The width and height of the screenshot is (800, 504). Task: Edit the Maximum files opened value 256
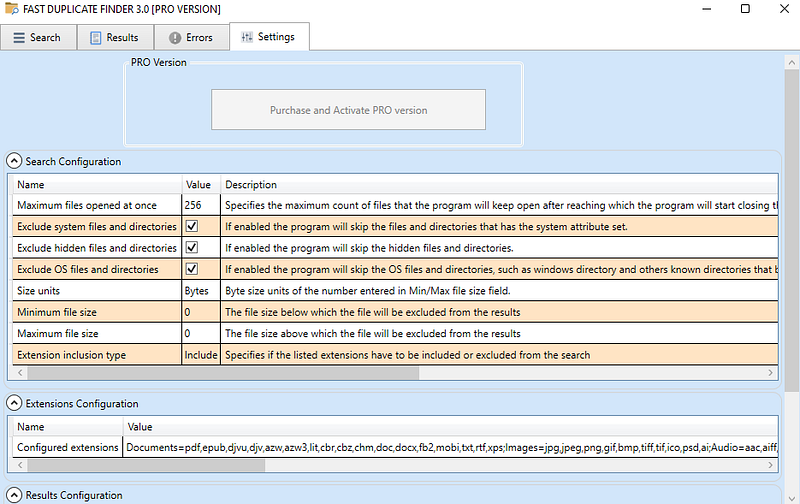point(201,205)
